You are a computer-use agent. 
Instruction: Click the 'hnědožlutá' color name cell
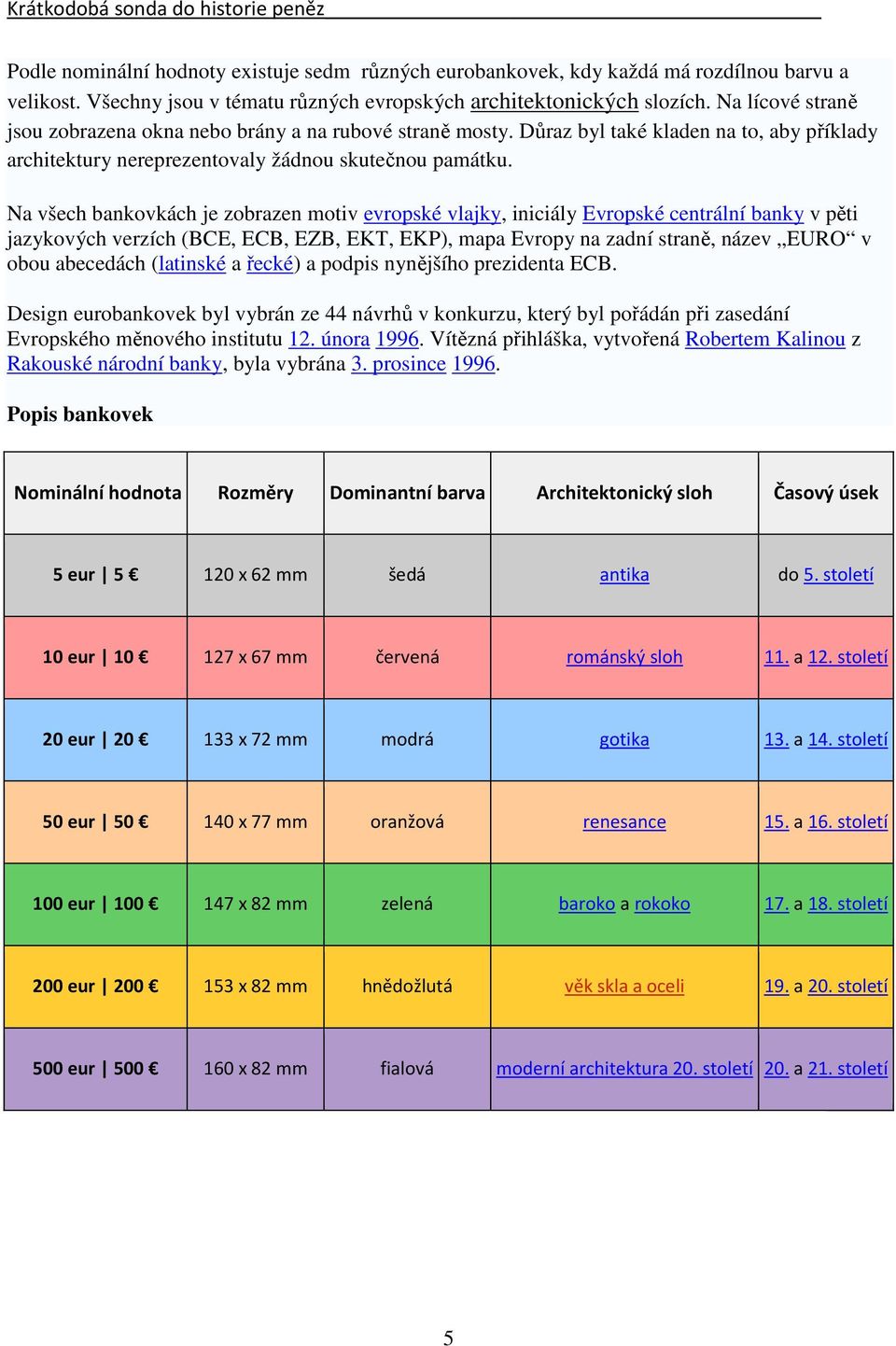pyautogui.click(x=407, y=986)
